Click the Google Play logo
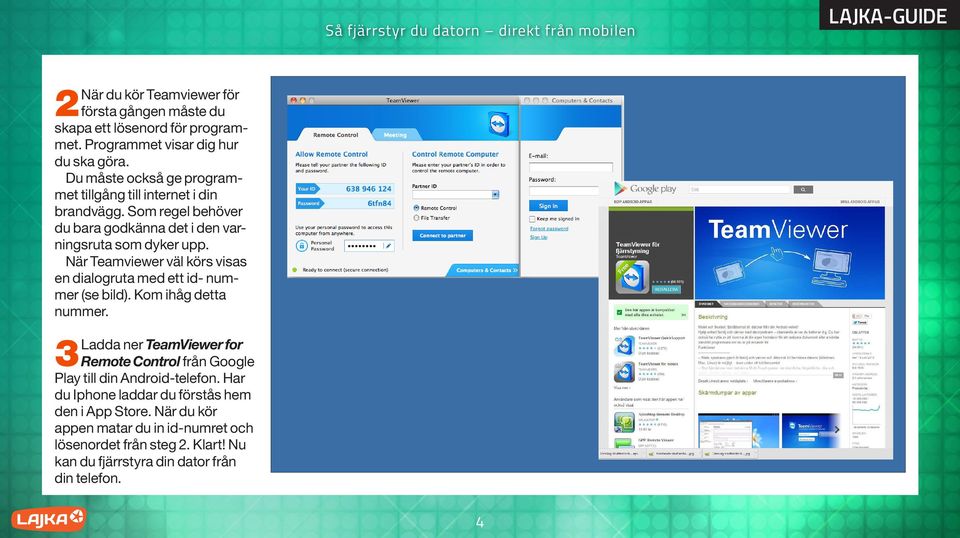960x538 pixels. [x=645, y=189]
